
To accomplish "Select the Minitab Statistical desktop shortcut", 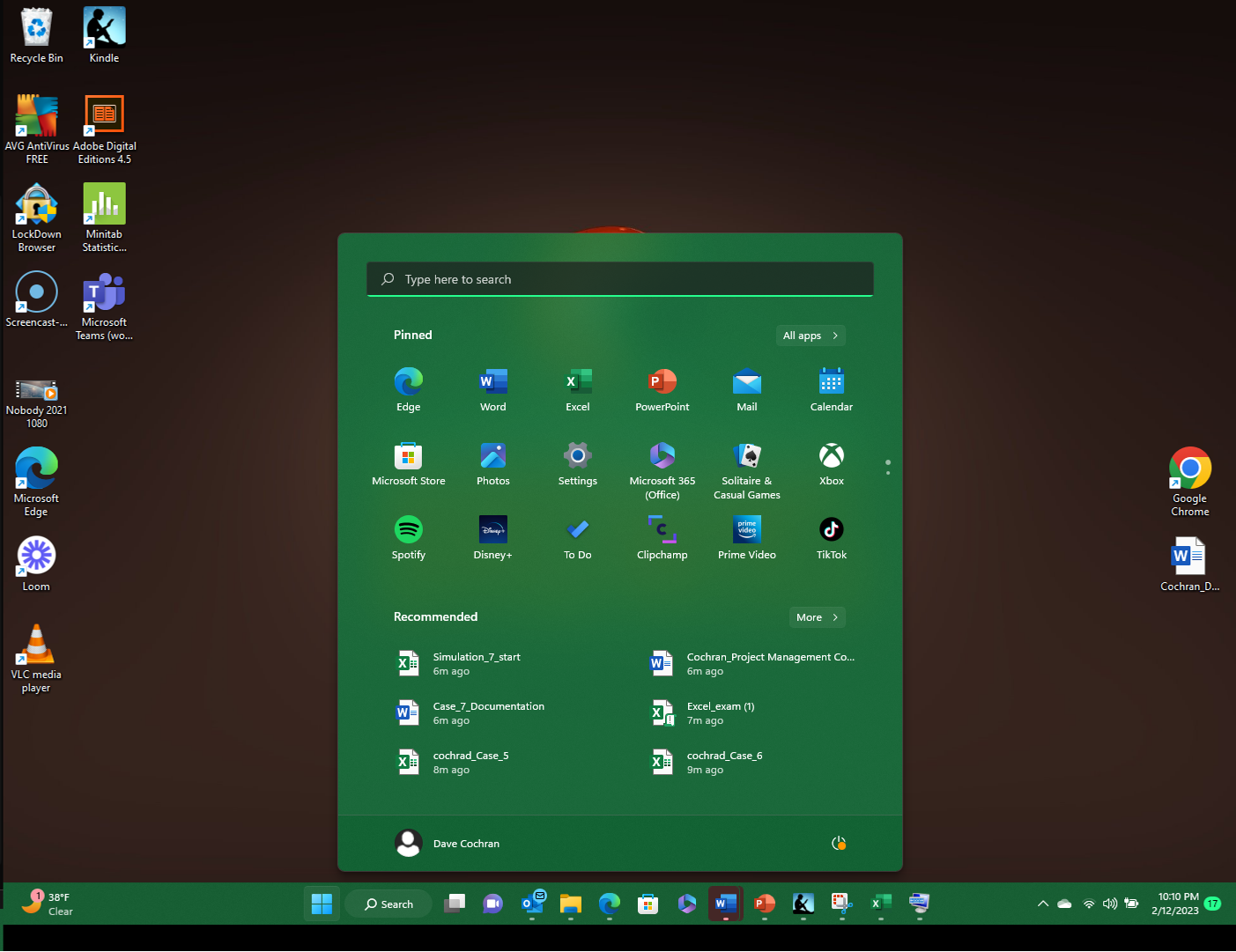I will click(x=104, y=218).
